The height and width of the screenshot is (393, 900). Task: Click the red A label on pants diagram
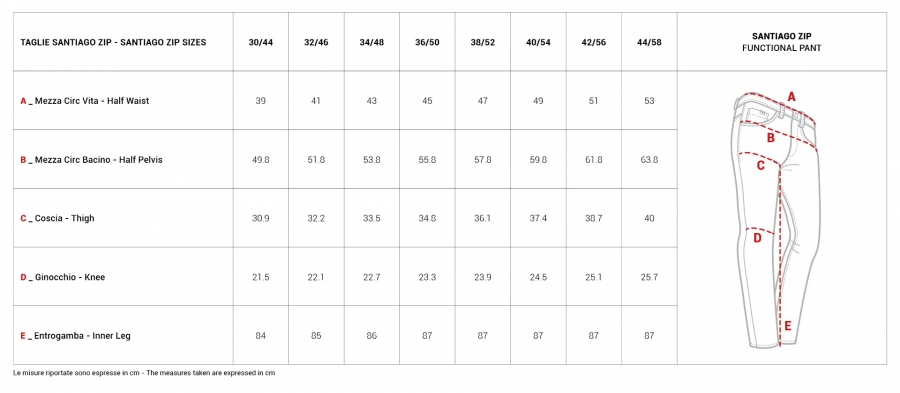point(791,96)
